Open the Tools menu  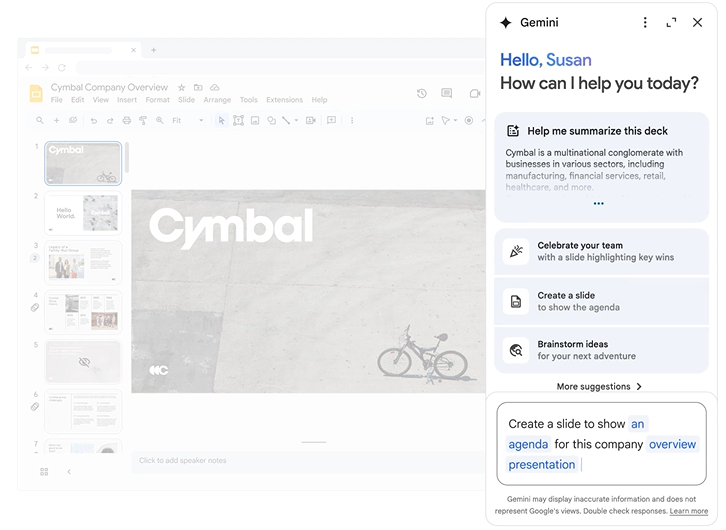click(249, 100)
